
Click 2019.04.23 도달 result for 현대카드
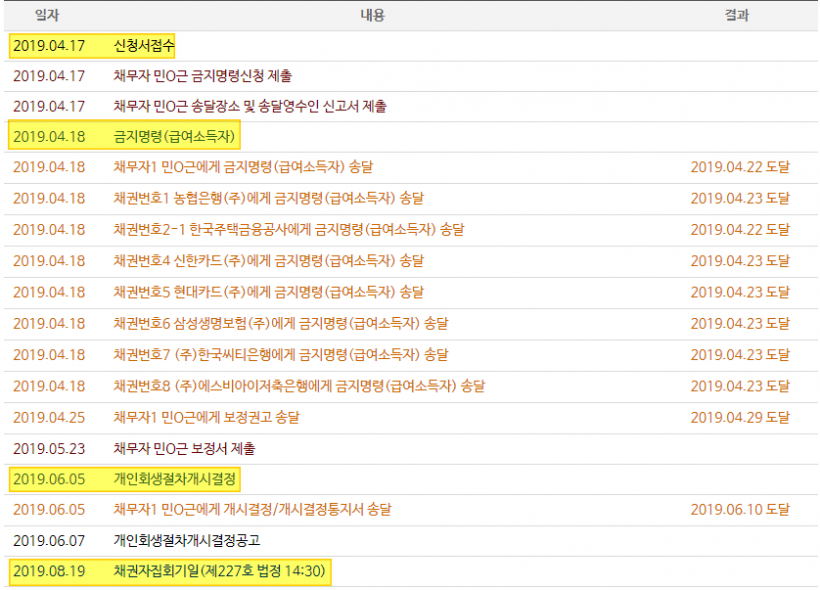click(740, 292)
